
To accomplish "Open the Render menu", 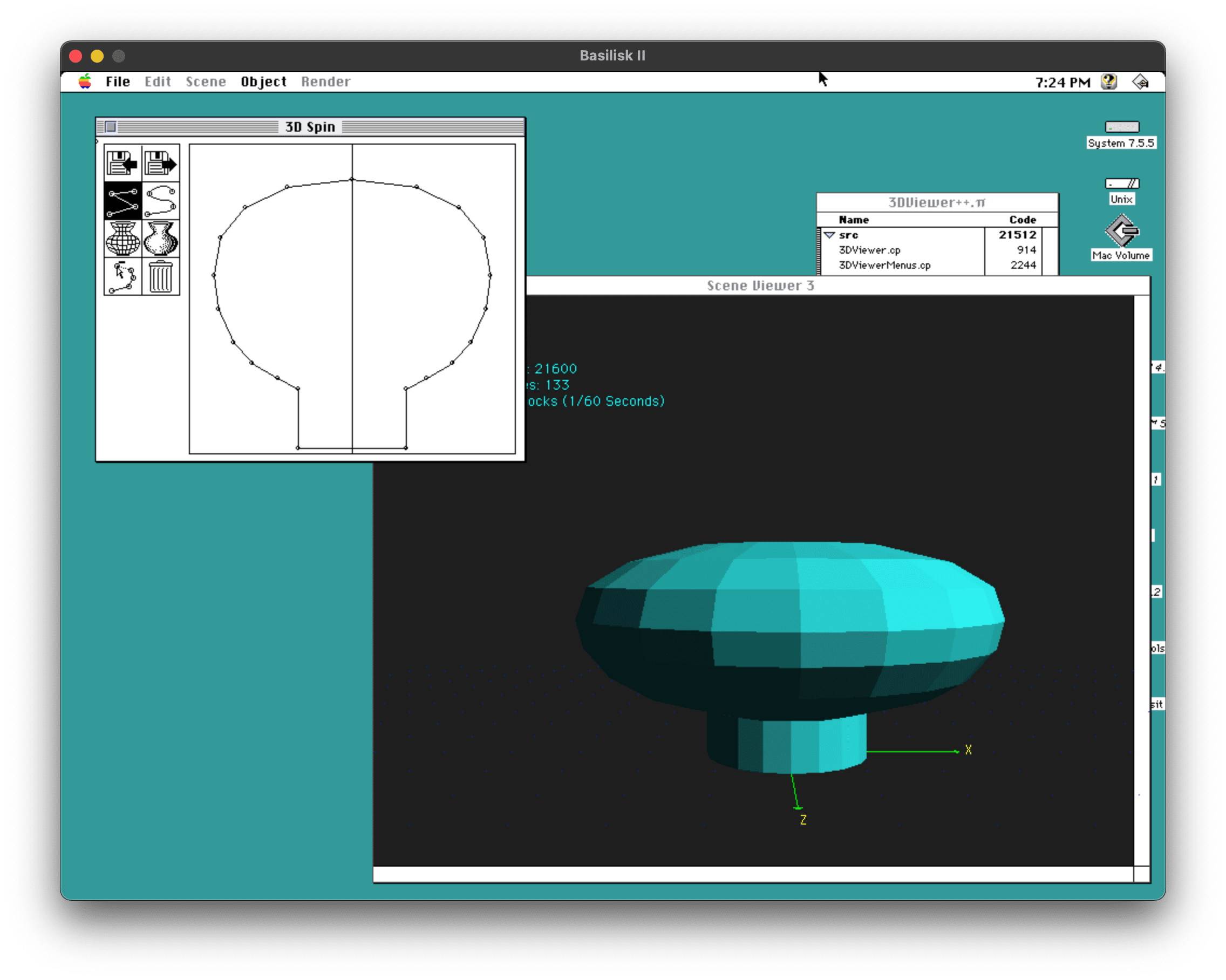I will click(326, 82).
